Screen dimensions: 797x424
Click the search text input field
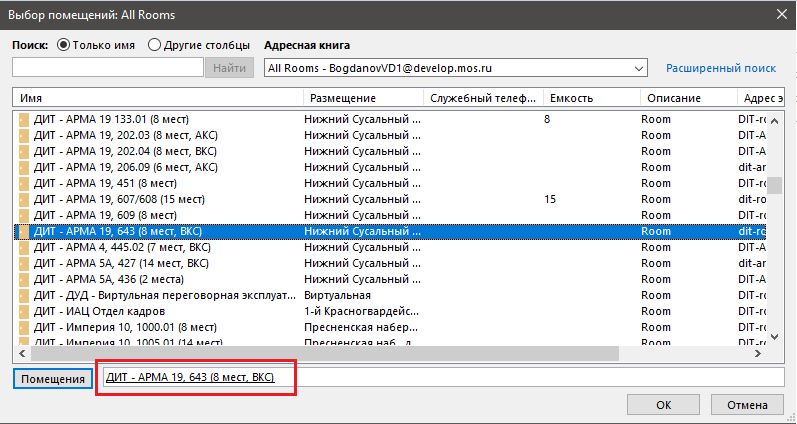pyautogui.click(x=108, y=68)
